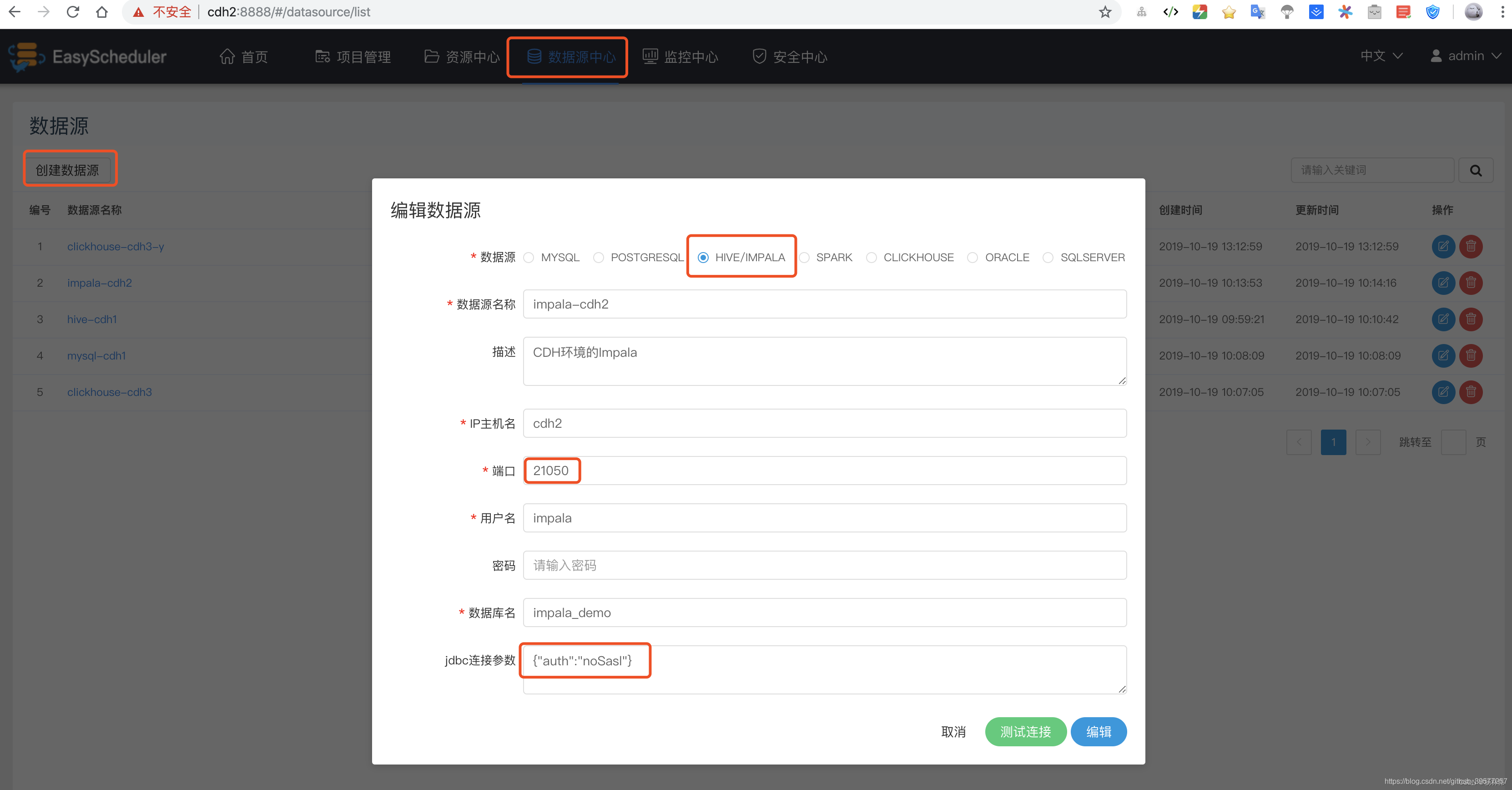Click the search magnifier icon button
This screenshot has width=1512, height=790.
[x=1475, y=170]
